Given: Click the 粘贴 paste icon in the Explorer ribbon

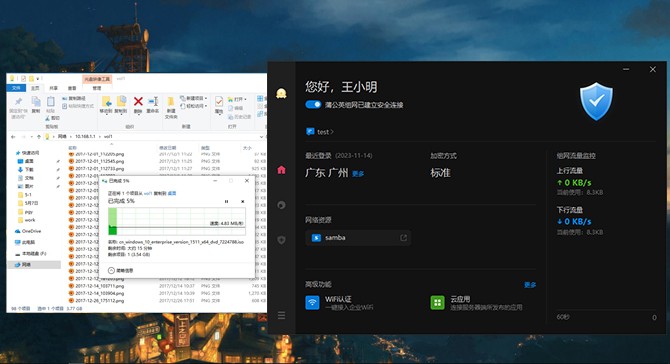Looking at the screenshot, I should 50,102.
